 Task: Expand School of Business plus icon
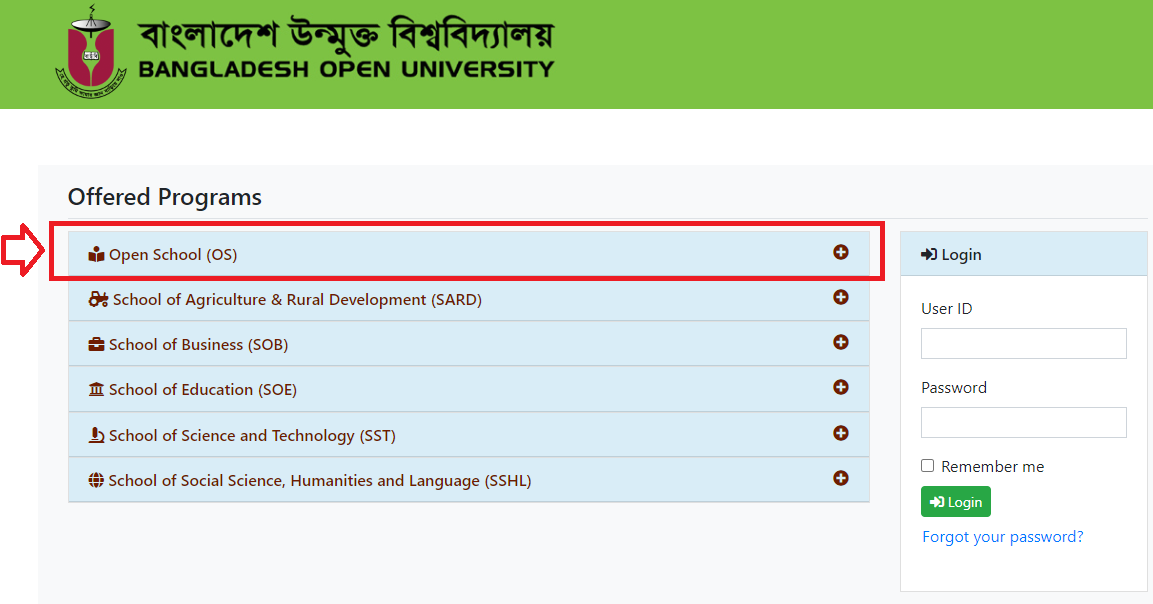[840, 342]
